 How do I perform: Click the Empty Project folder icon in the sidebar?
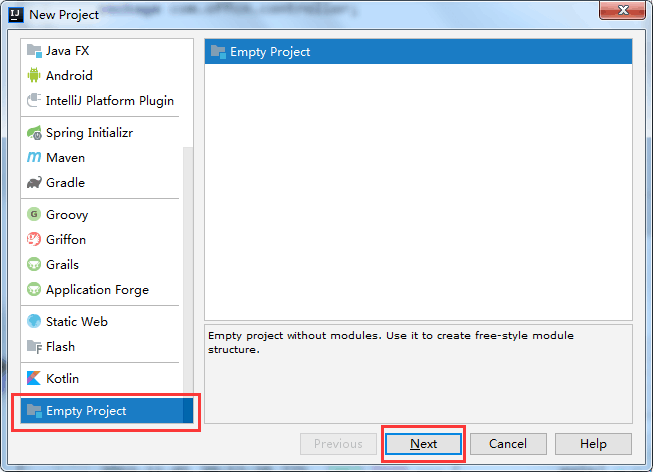click(x=34, y=411)
